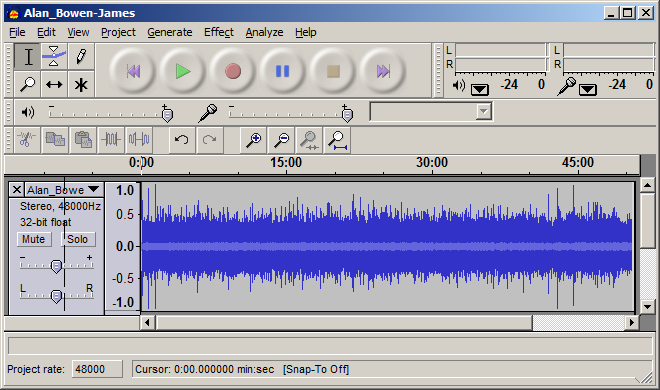Viewport: 660px width, 390px height.
Task: Open the Project menu
Action: click(118, 32)
